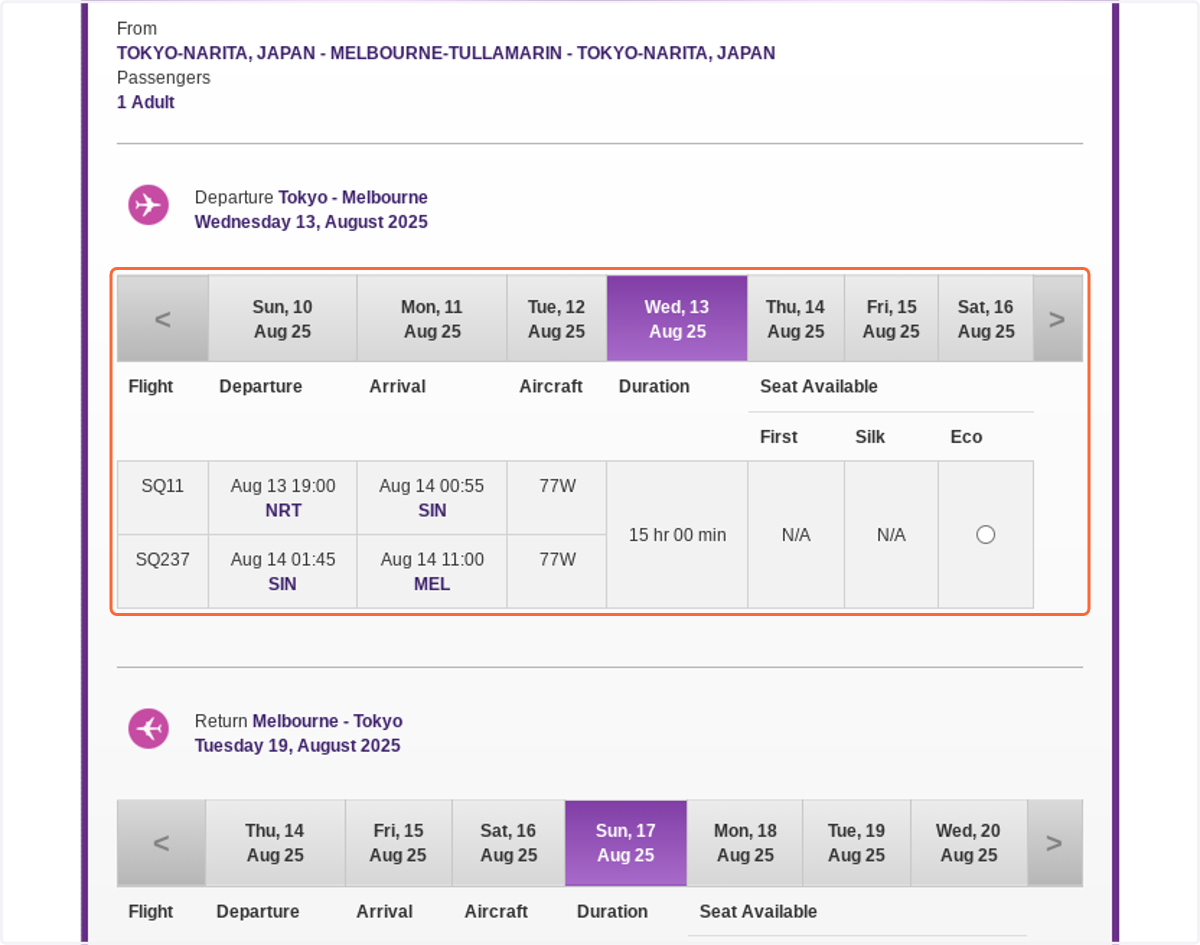Click the 77W aircraft for SQ237
Screen dimensions: 1200x945
(x=557, y=560)
